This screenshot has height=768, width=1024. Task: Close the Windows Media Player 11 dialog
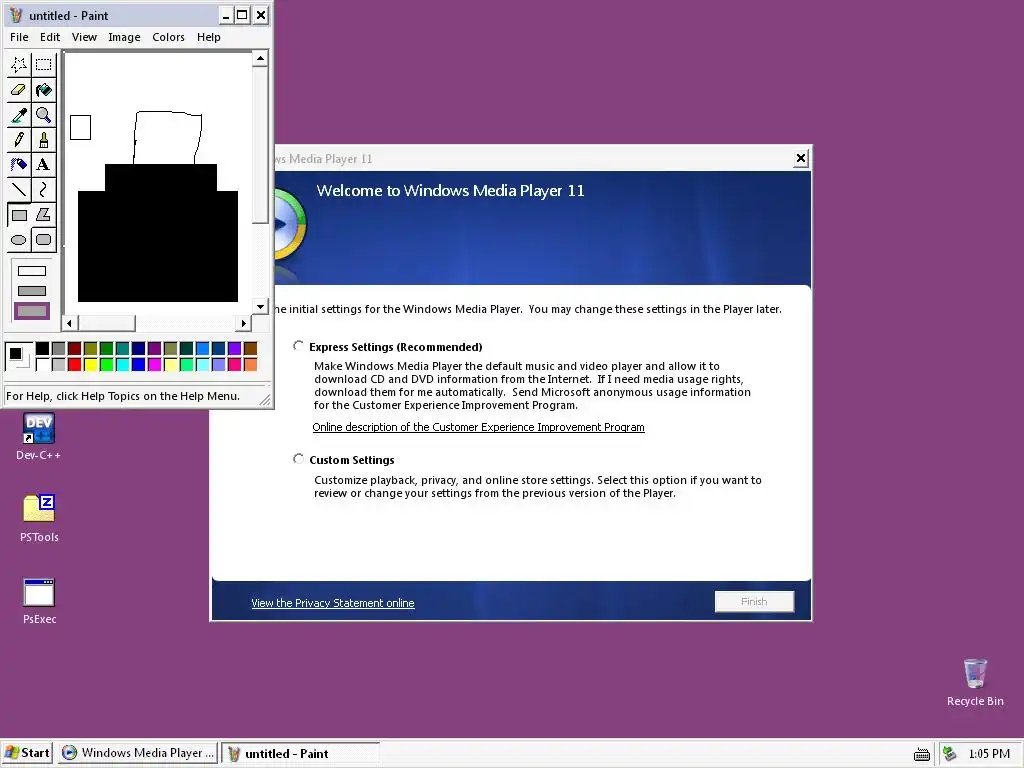pos(801,158)
